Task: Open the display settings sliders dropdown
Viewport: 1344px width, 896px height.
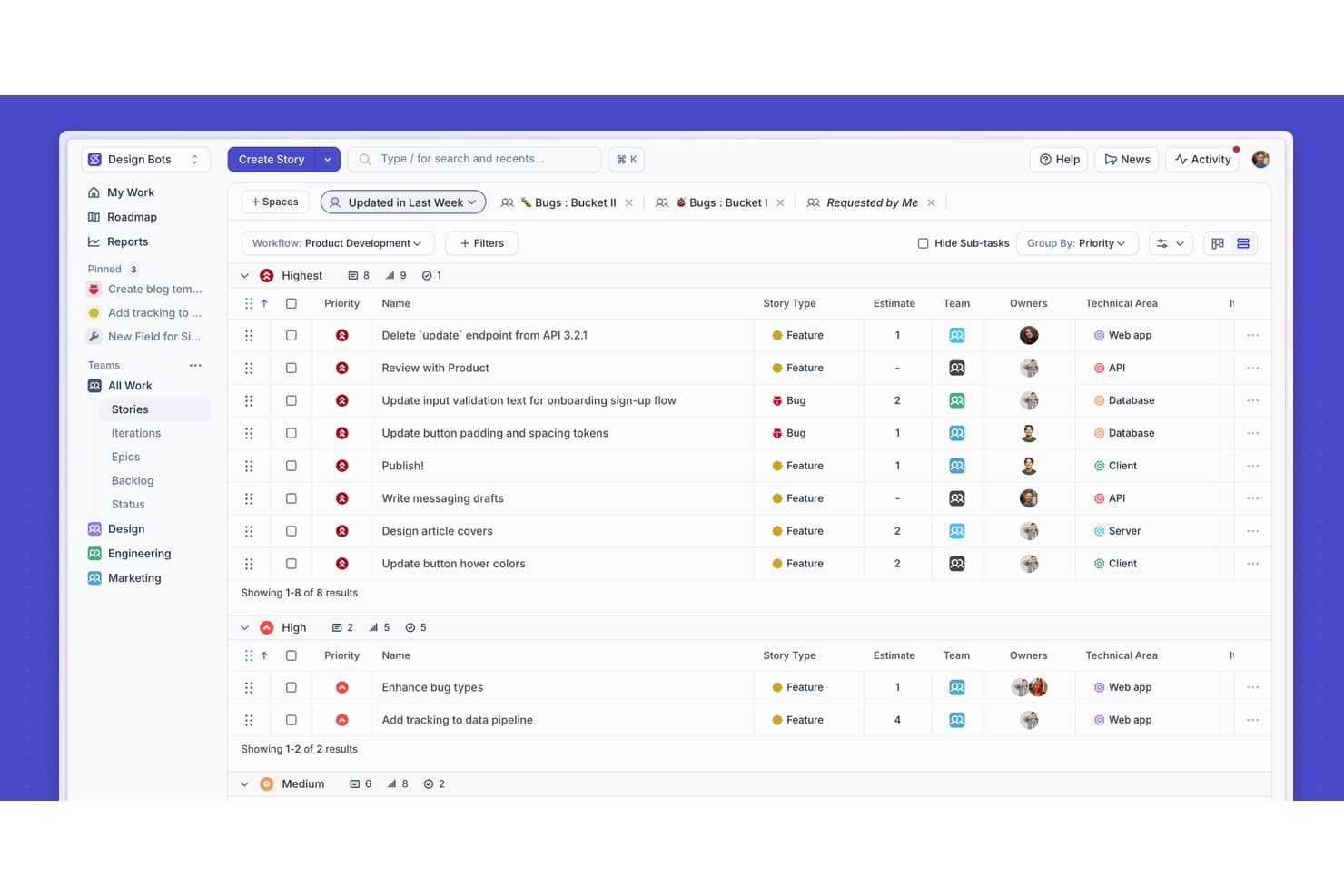Action: tap(1170, 243)
